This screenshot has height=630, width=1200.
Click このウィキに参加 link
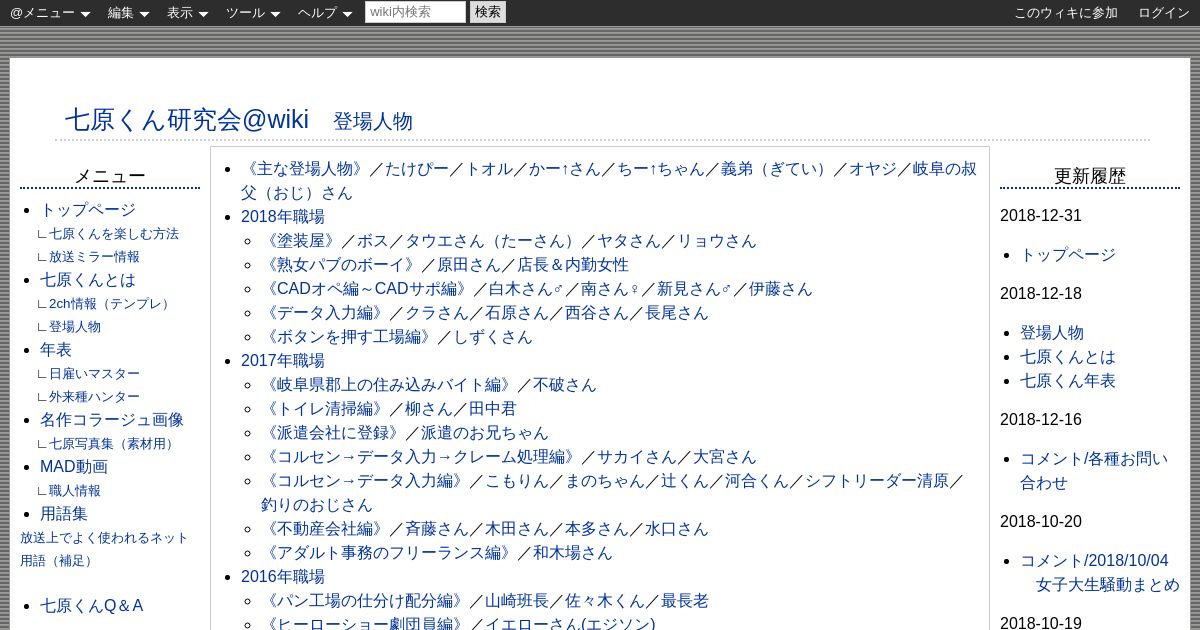click(1066, 13)
